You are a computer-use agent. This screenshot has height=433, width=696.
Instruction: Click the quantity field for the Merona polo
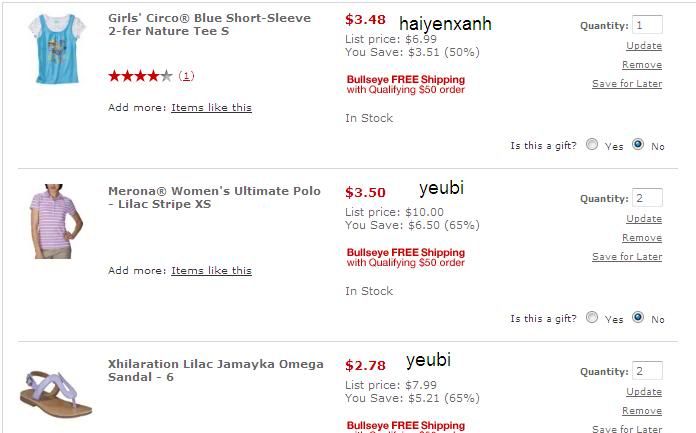[x=646, y=198]
